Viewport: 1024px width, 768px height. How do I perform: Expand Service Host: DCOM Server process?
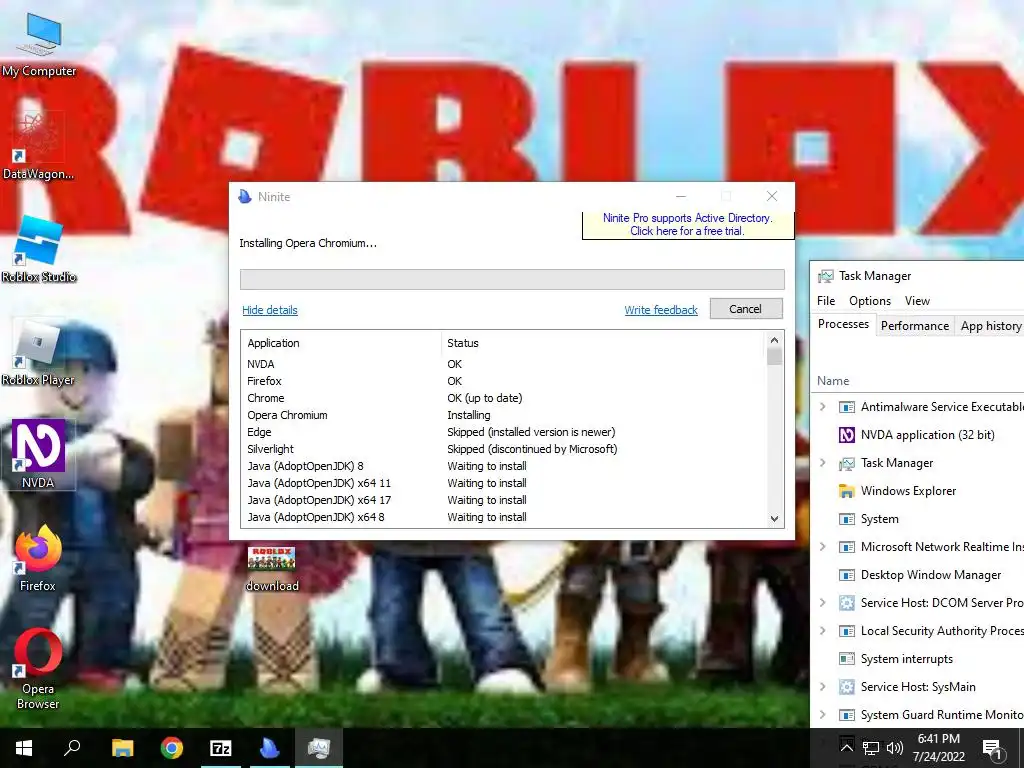tap(823, 603)
